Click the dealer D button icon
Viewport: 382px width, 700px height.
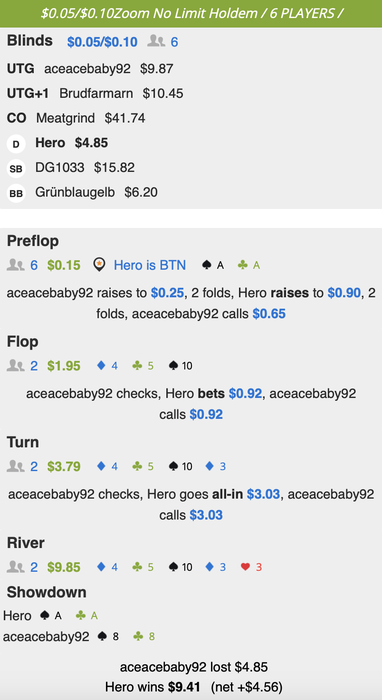pyautogui.click(x=16, y=144)
